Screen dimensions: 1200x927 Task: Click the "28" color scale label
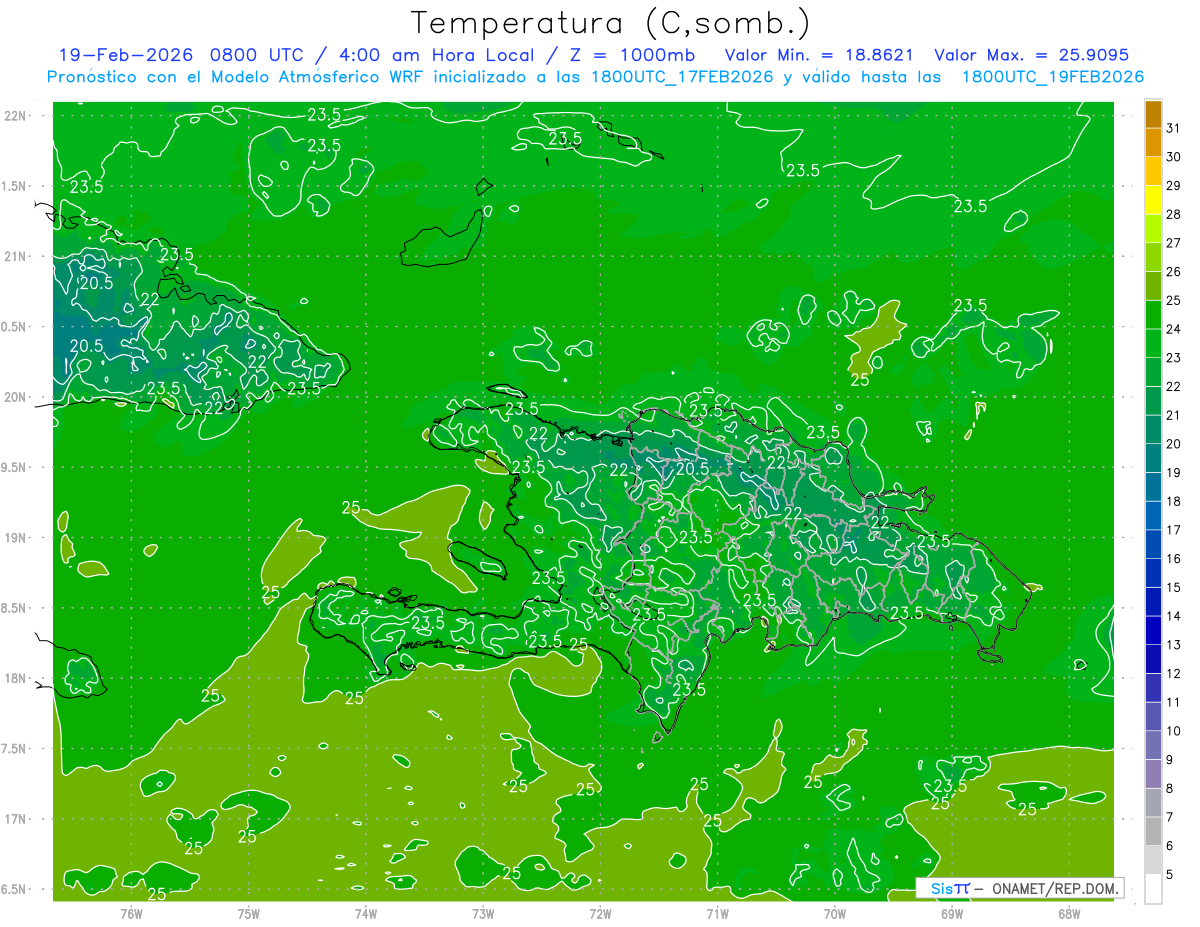(x=1174, y=214)
